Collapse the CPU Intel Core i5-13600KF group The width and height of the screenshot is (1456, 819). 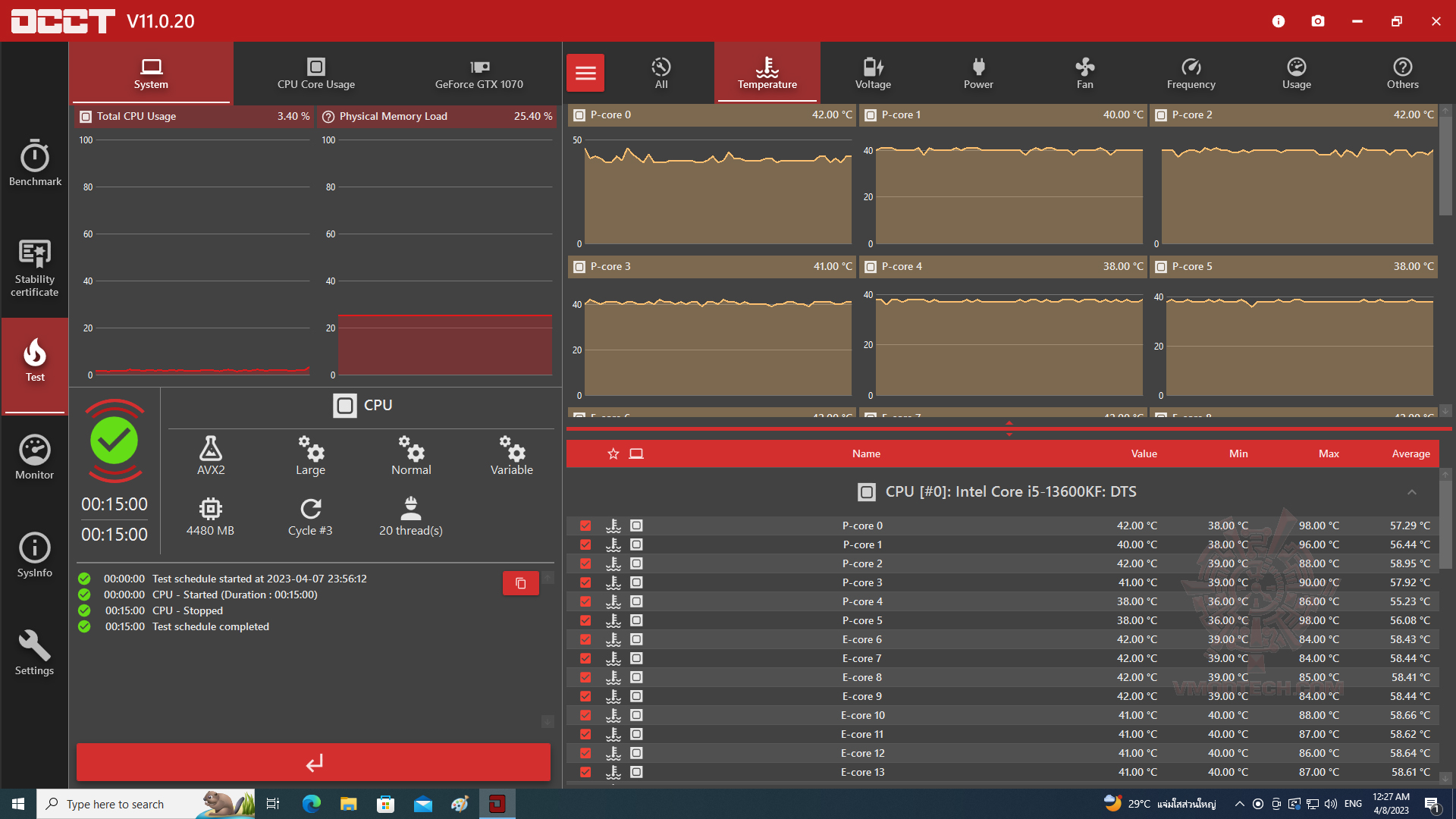[1412, 492]
